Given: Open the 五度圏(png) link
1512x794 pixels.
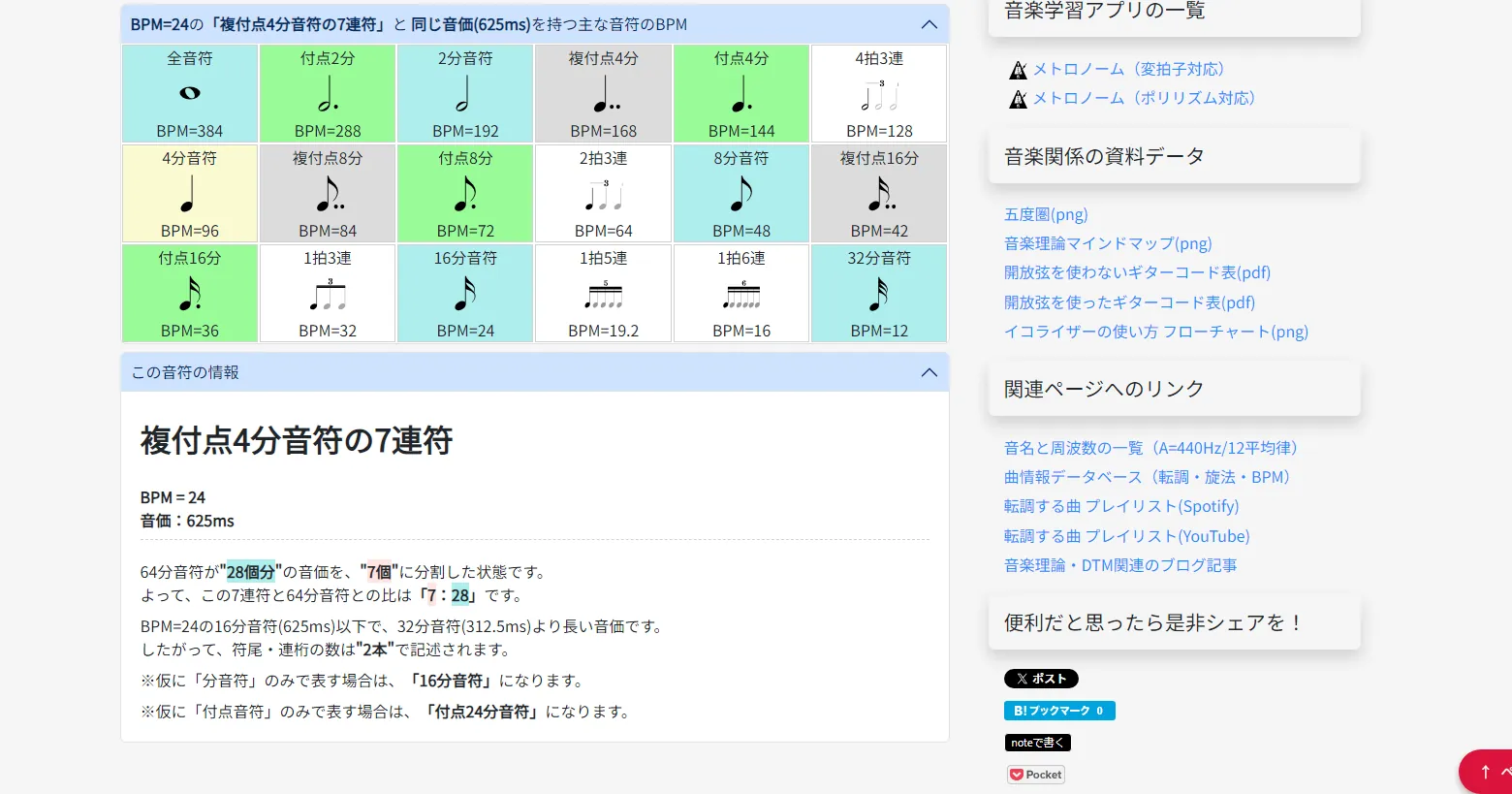Looking at the screenshot, I should (x=1046, y=214).
